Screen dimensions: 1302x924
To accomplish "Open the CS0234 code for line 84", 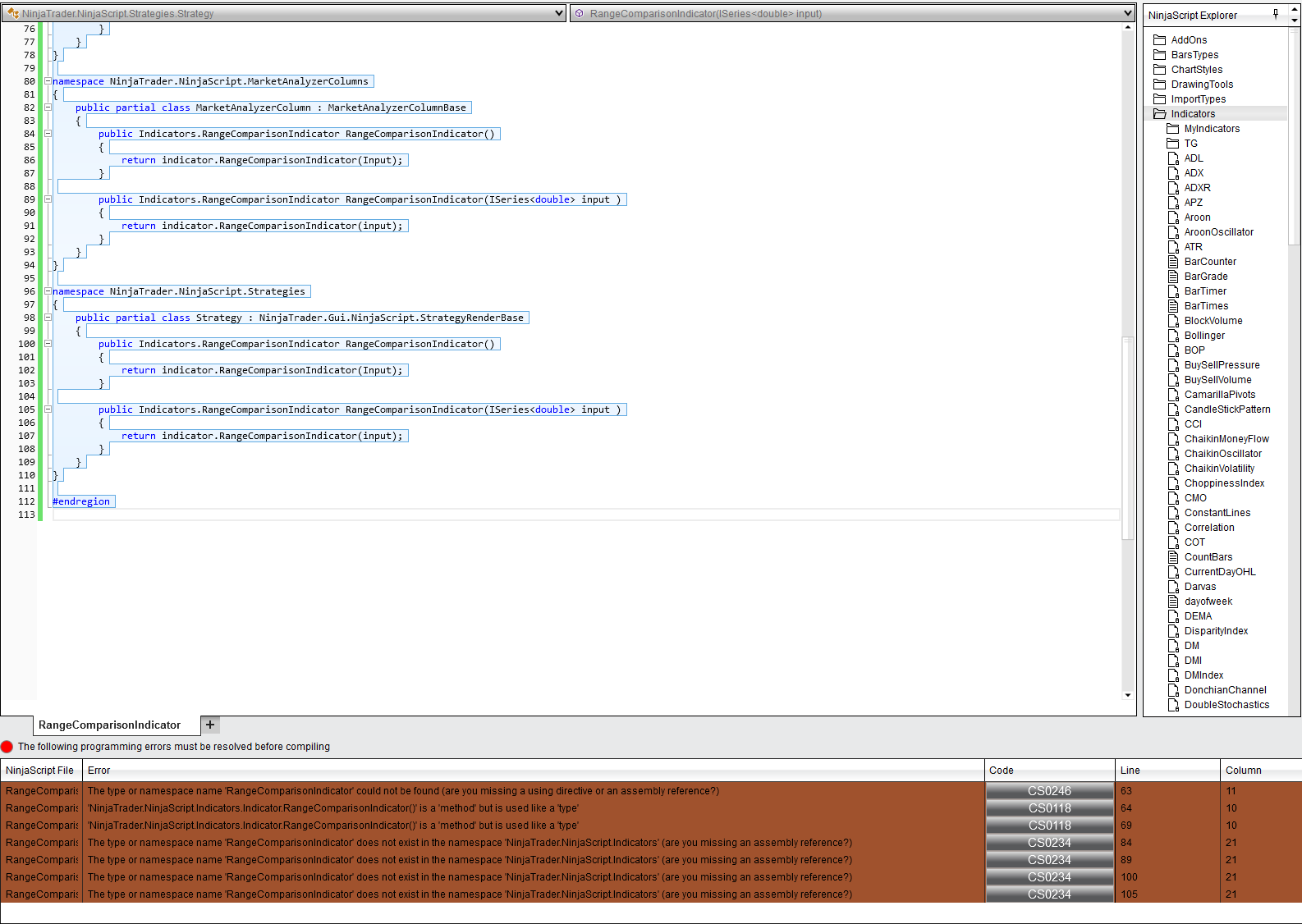I will (x=1050, y=843).
